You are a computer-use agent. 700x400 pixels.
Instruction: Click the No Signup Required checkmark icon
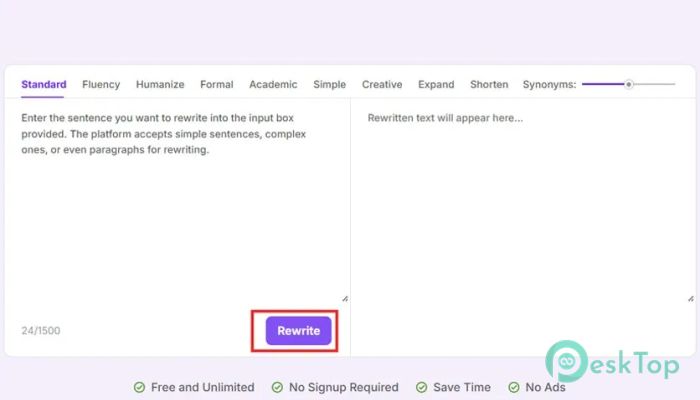pyautogui.click(x=277, y=387)
